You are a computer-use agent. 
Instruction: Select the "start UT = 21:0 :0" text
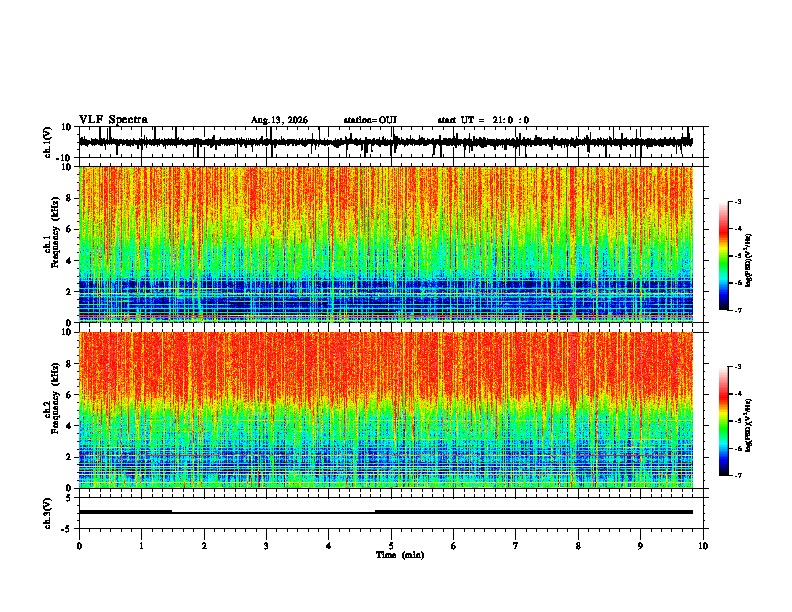[x=483, y=120]
